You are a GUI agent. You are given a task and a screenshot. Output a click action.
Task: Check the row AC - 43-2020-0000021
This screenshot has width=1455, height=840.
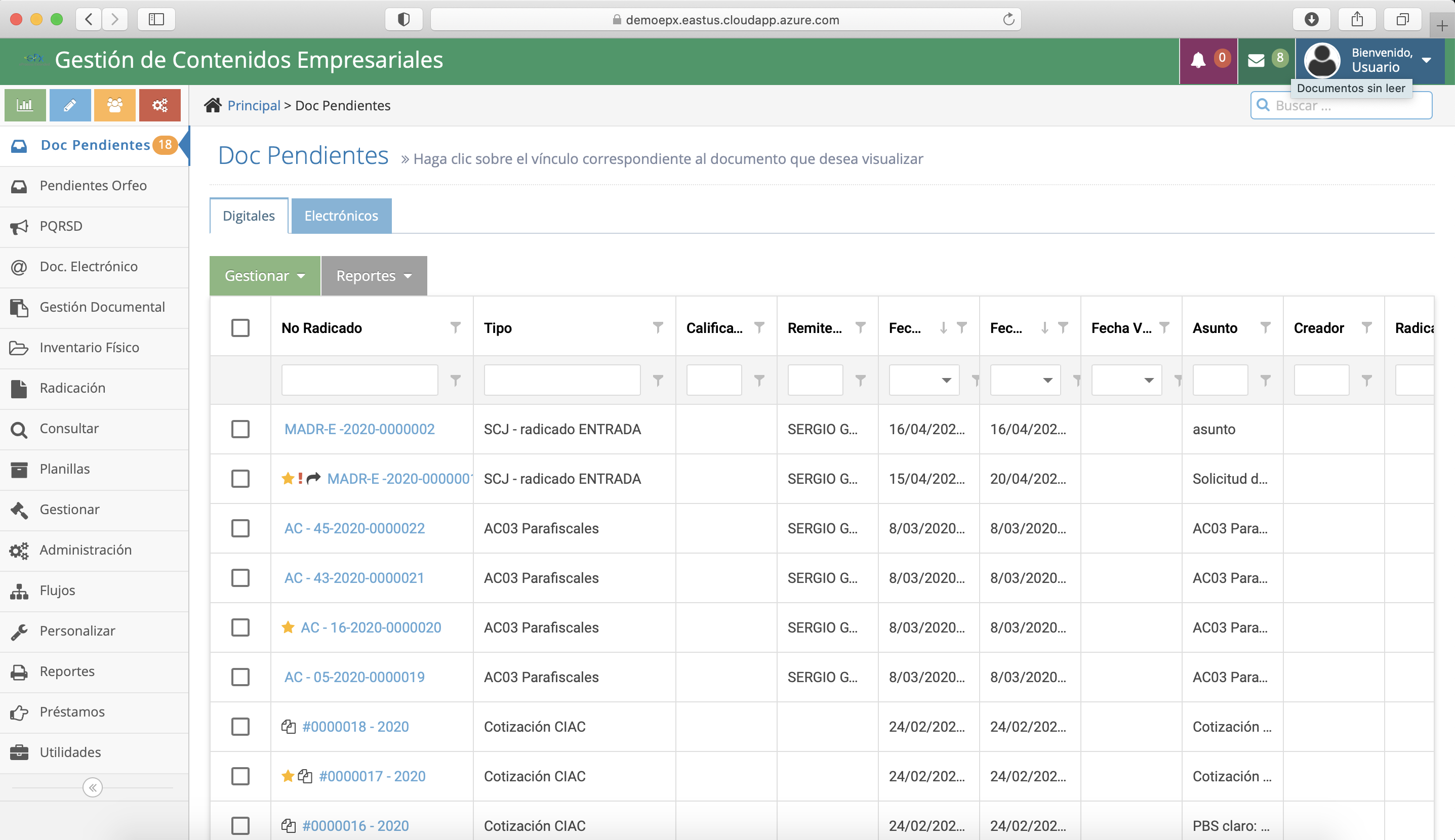(240, 578)
